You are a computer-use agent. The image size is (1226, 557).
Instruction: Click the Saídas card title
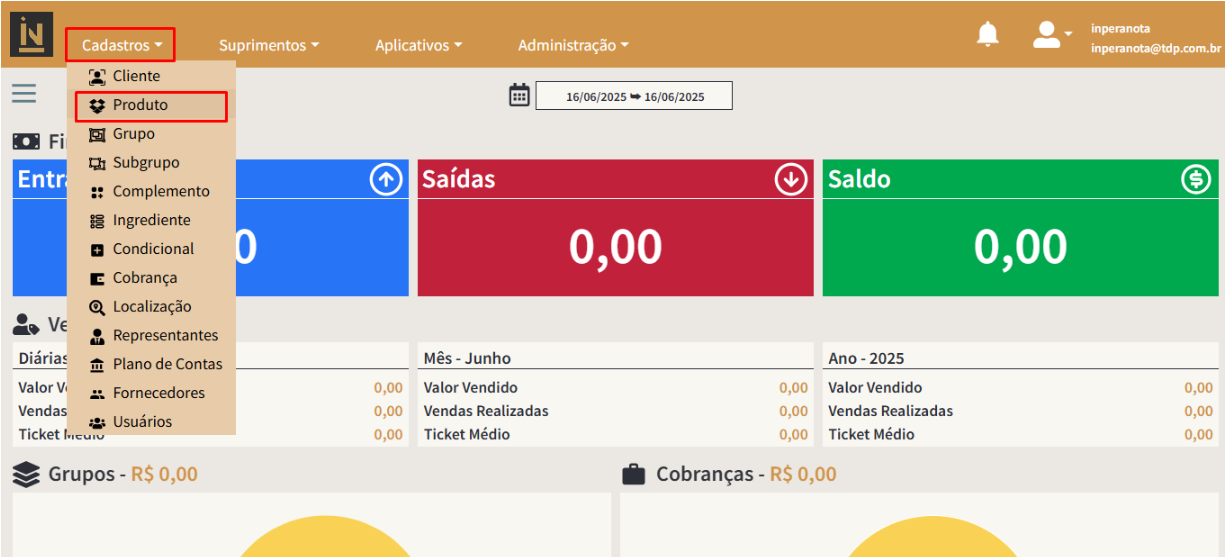pyautogui.click(x=459, y=179)
